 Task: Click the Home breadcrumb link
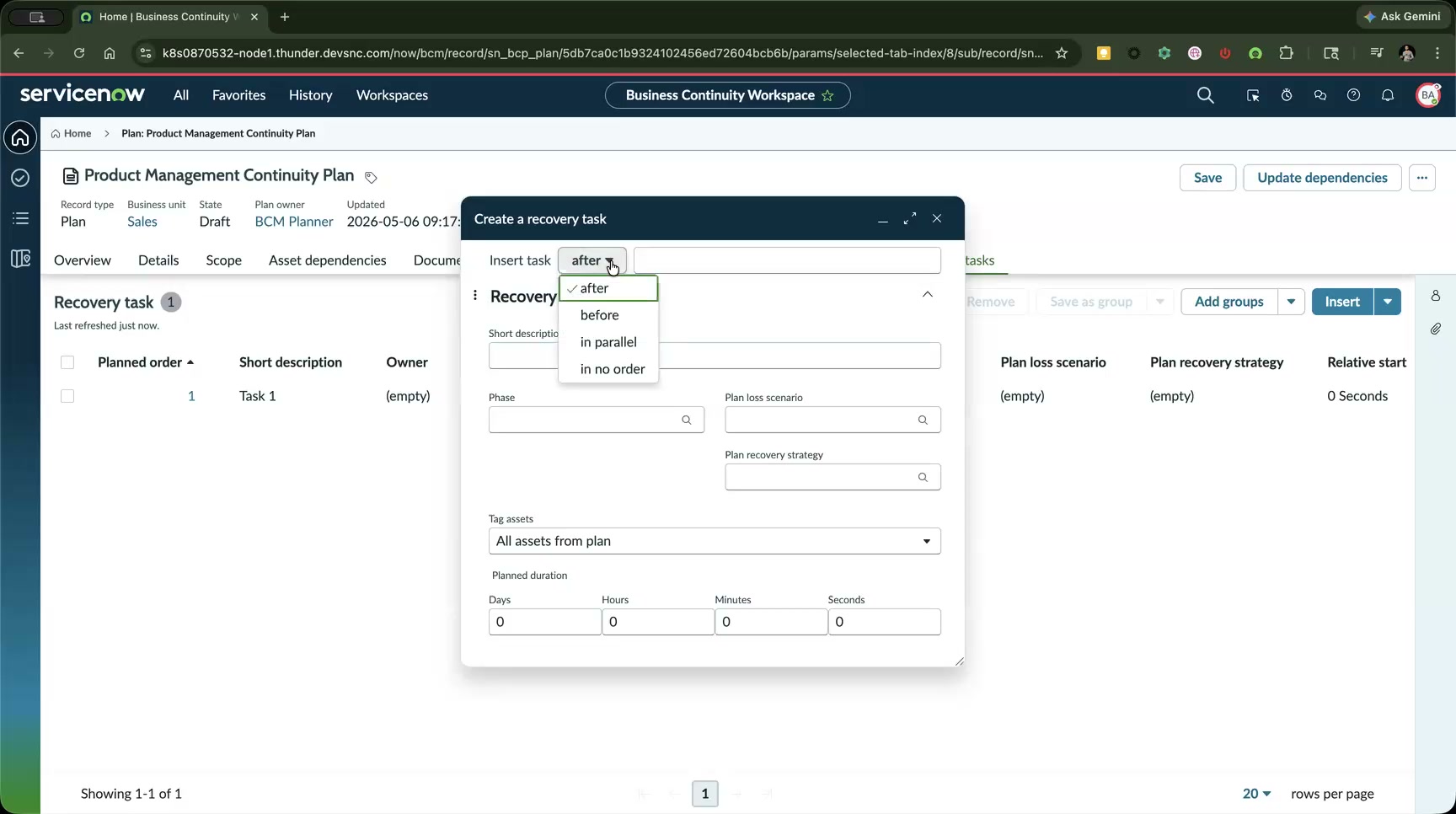(72, 133)
